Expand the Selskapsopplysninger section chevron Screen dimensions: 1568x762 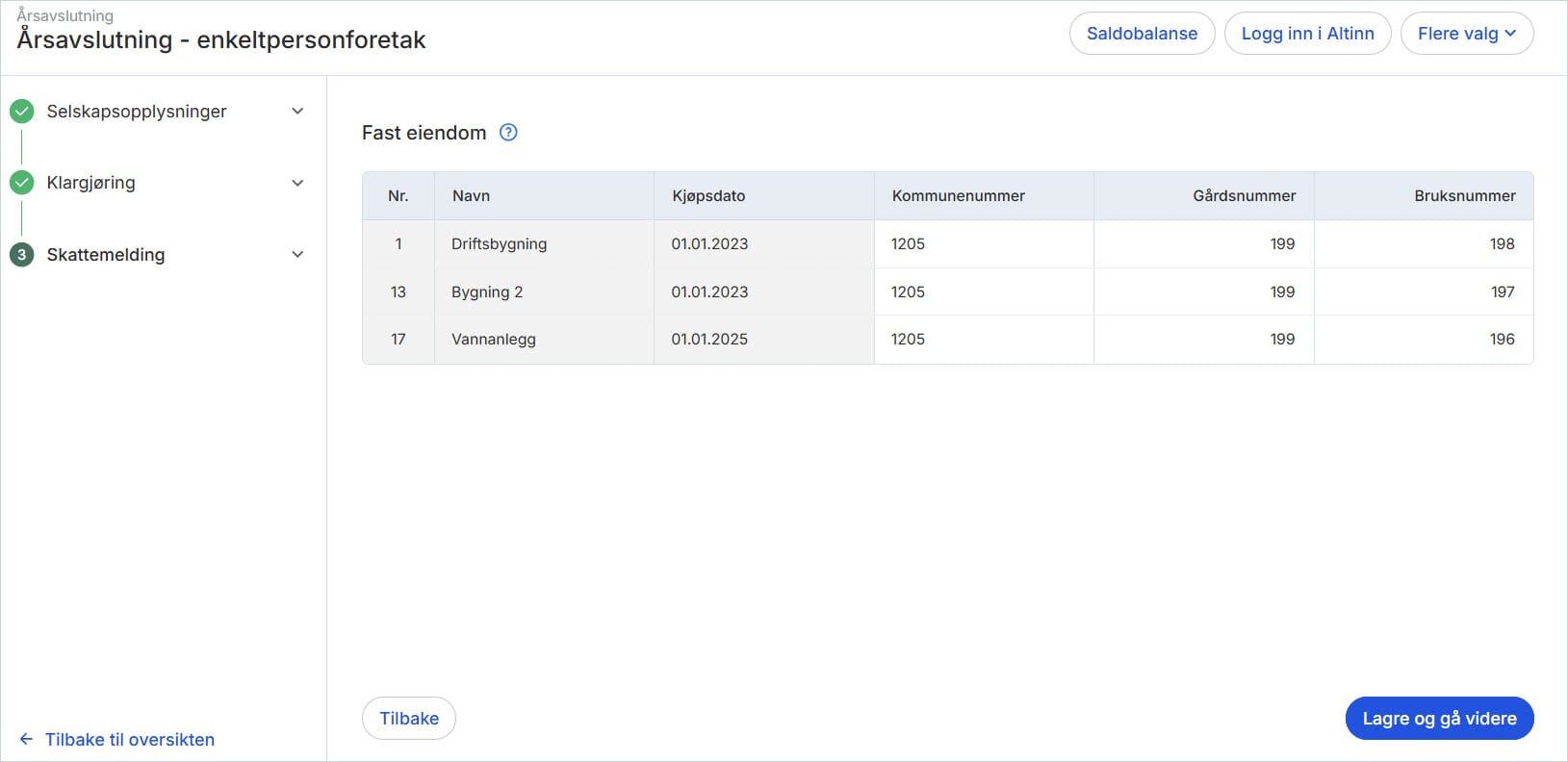click(x=297, y=112)
